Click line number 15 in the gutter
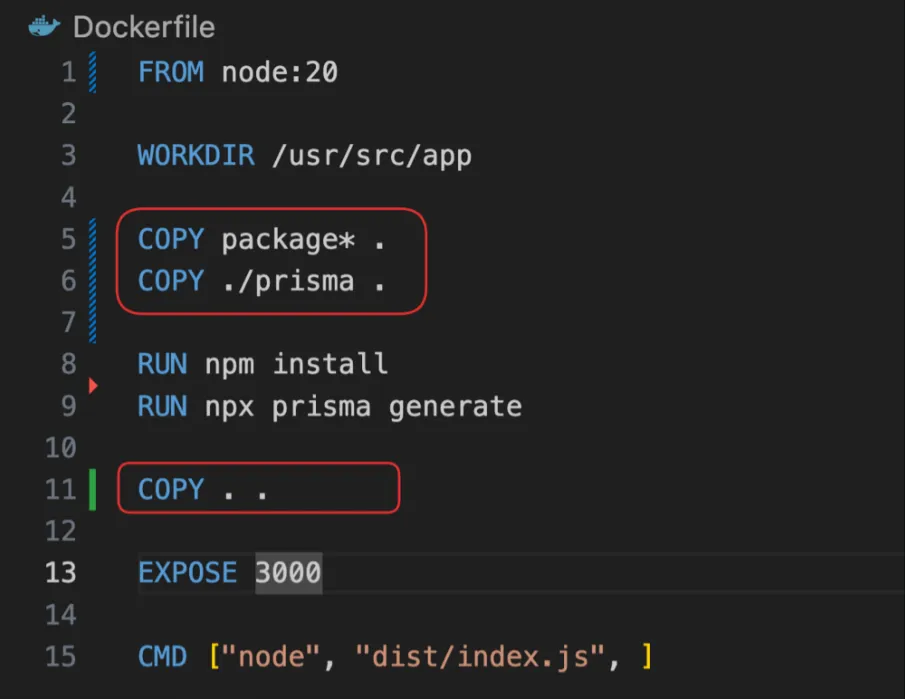 pyautogui.click(x=61, y=657)
